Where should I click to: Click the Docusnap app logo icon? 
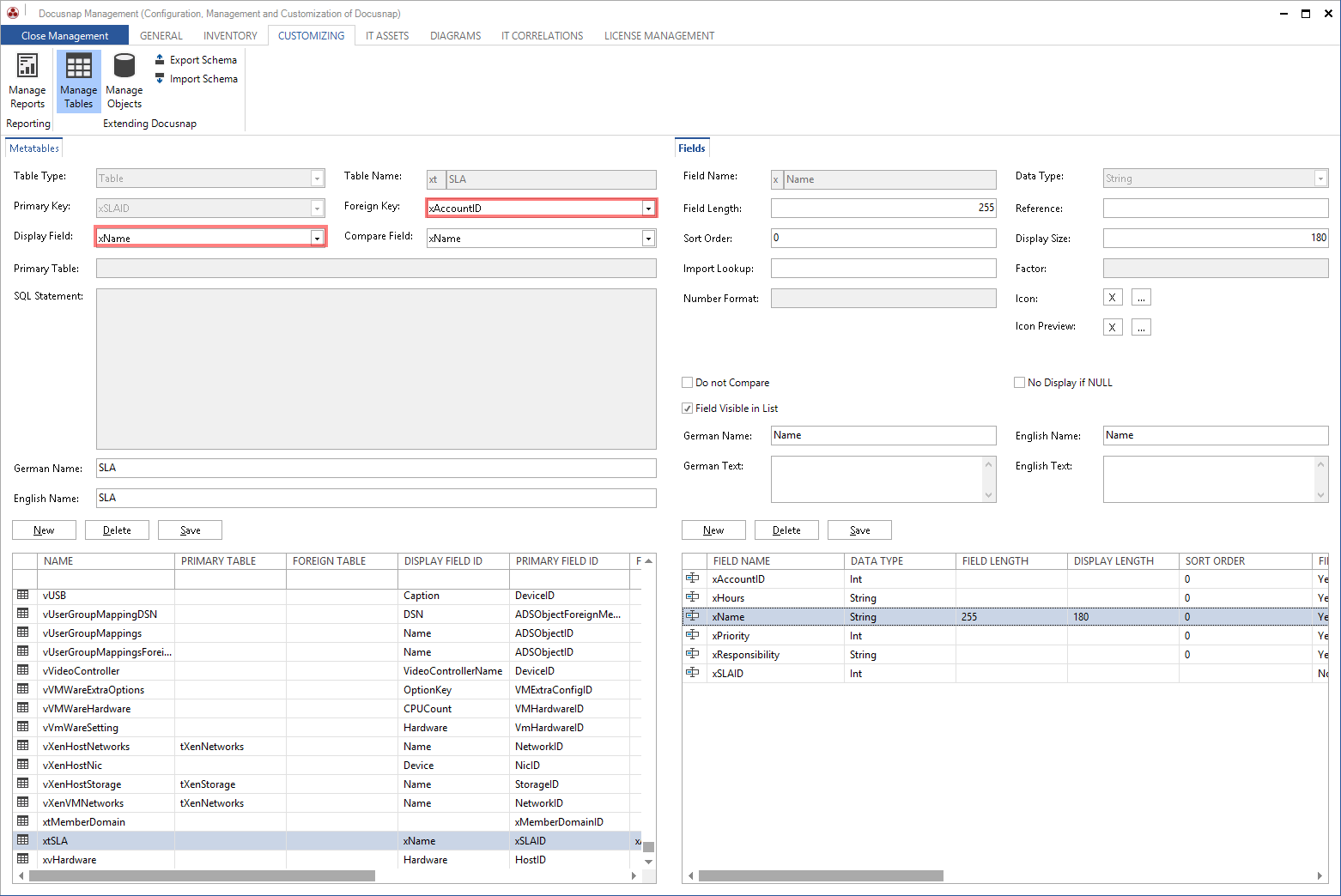[13, 13]
